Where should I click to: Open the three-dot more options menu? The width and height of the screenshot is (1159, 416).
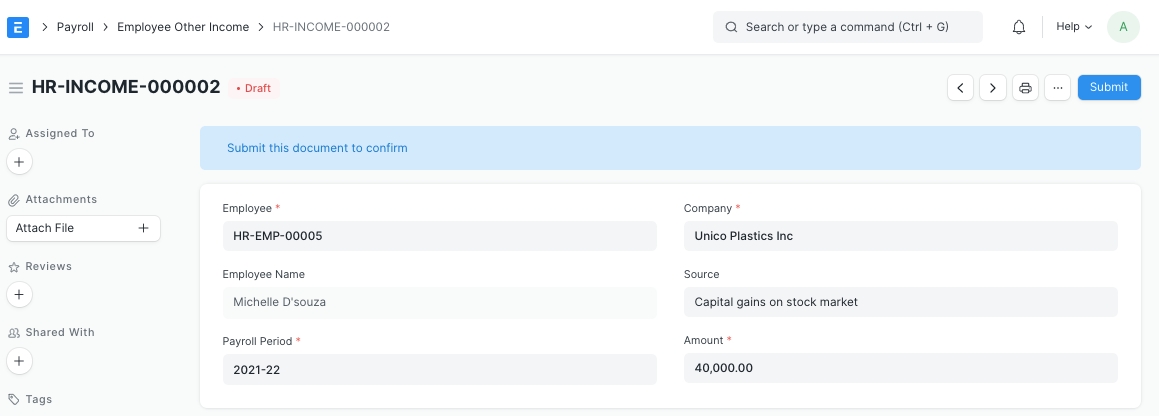(x=1057, y=88)
